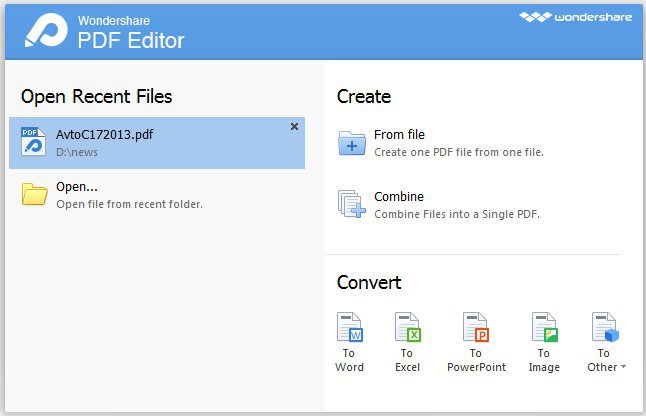Screen dimensions: 646x416
Task: Open the recent file AvtoC172013.pdf
Action: (157, 143)
